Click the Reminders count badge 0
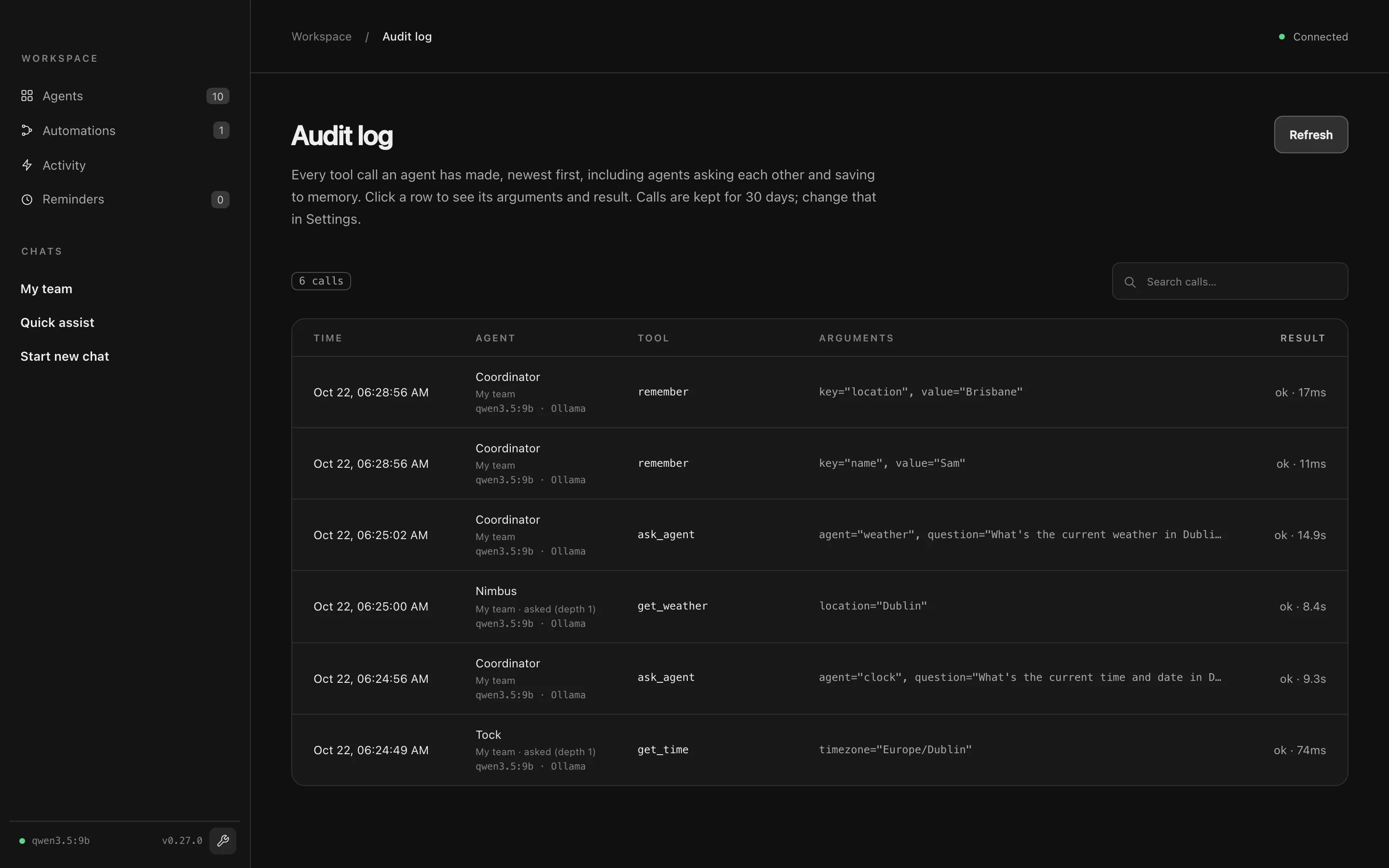This screenshot has height=868, width=1389. click(220, 199)
